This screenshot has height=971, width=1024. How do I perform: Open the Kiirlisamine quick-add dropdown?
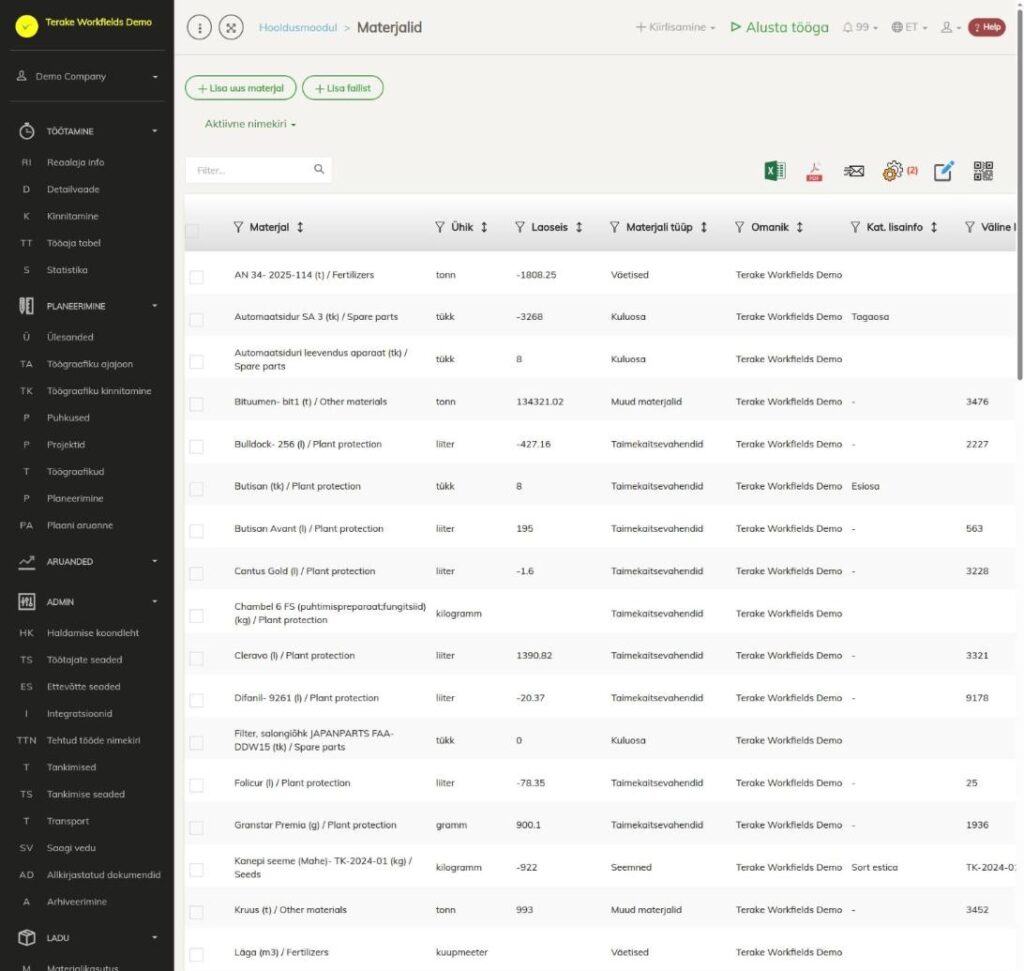[x=675, y=27]
